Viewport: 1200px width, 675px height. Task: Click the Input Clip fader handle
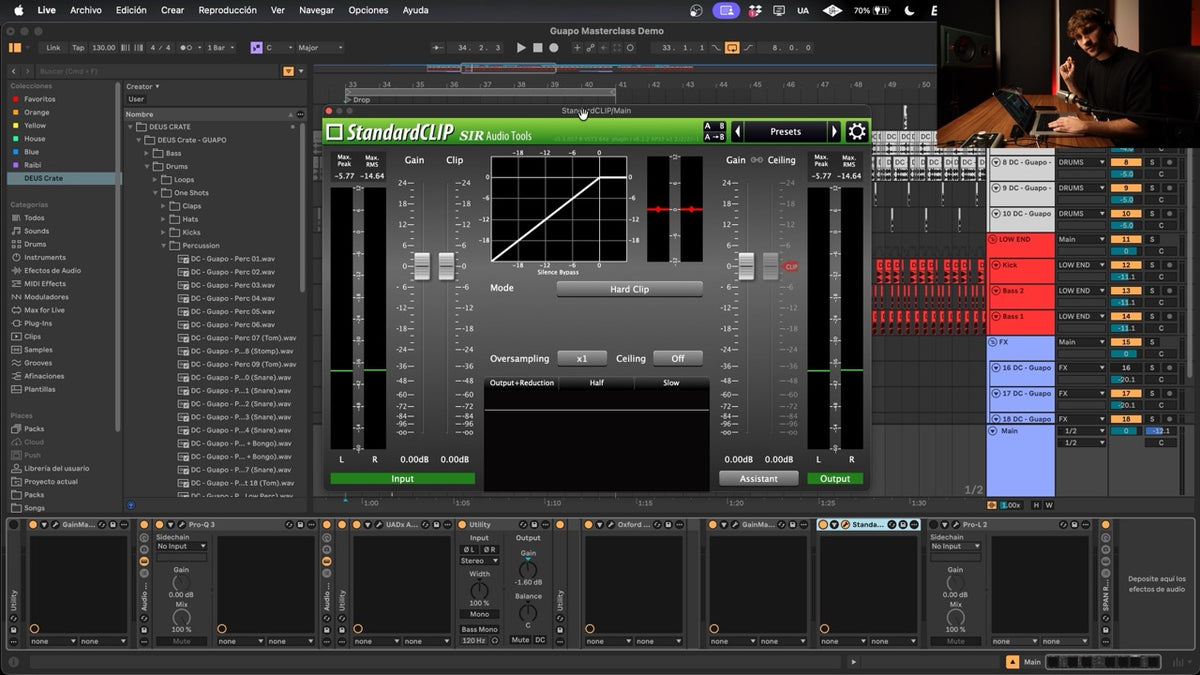click(x=447, y=266)
